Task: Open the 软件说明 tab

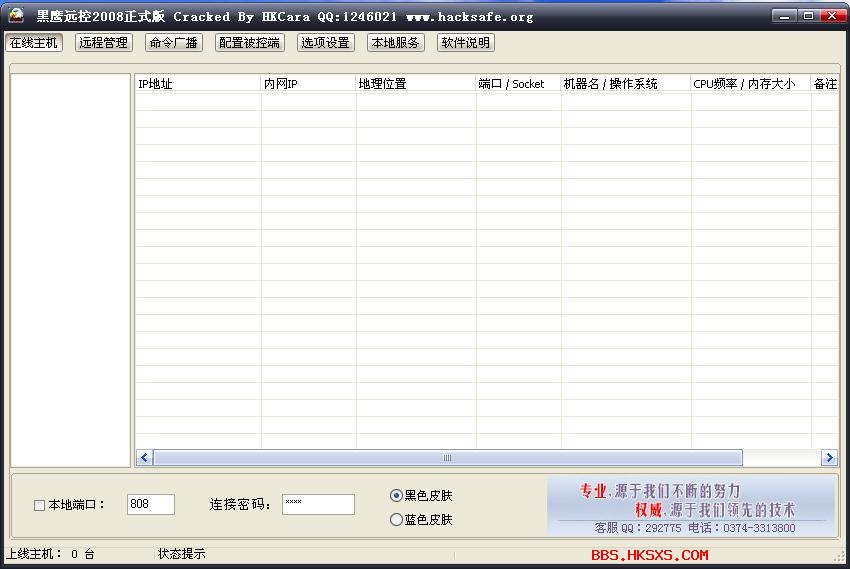Action: (x=466, y=43)
